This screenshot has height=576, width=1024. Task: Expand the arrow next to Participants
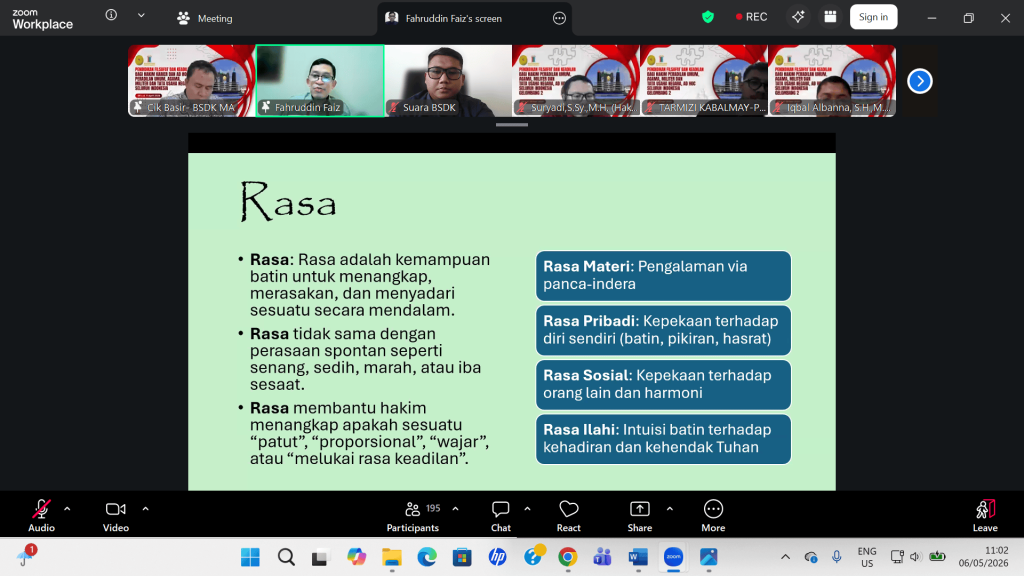(455, 509)
